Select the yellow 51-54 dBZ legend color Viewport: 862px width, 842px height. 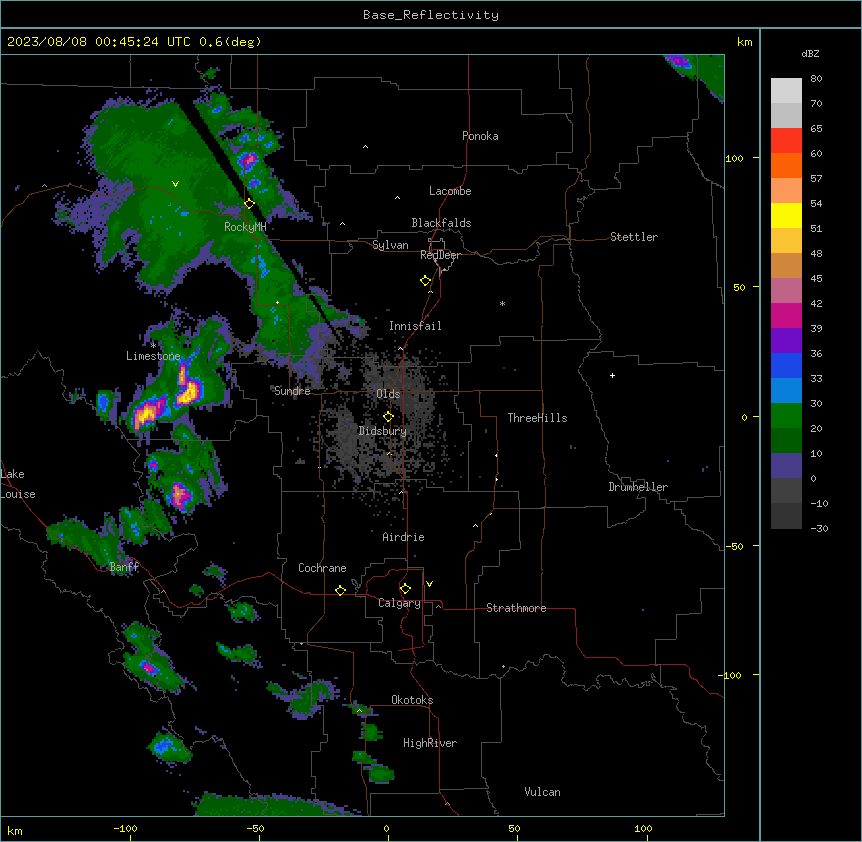tap(786, 215)
